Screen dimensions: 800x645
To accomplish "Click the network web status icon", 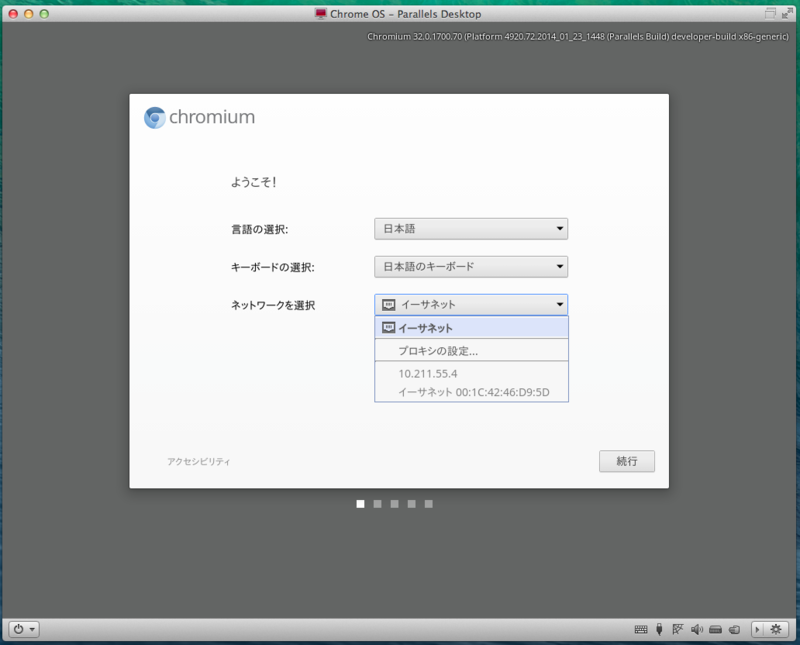I will (x=678, y=629).
